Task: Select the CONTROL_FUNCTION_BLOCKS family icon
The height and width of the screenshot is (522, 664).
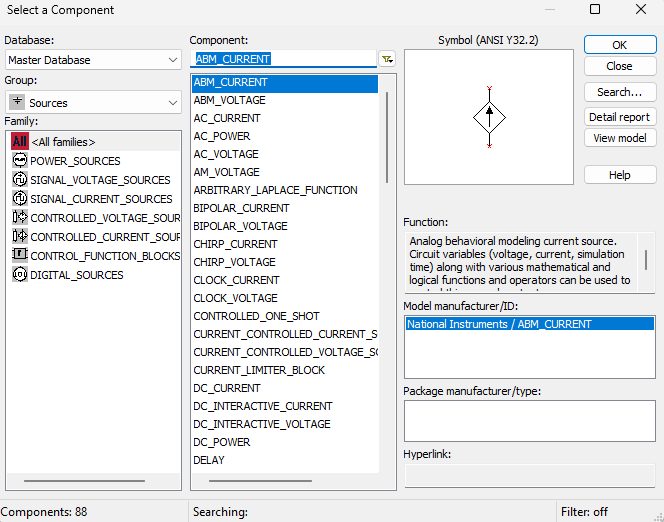Action: pos(19,255)
